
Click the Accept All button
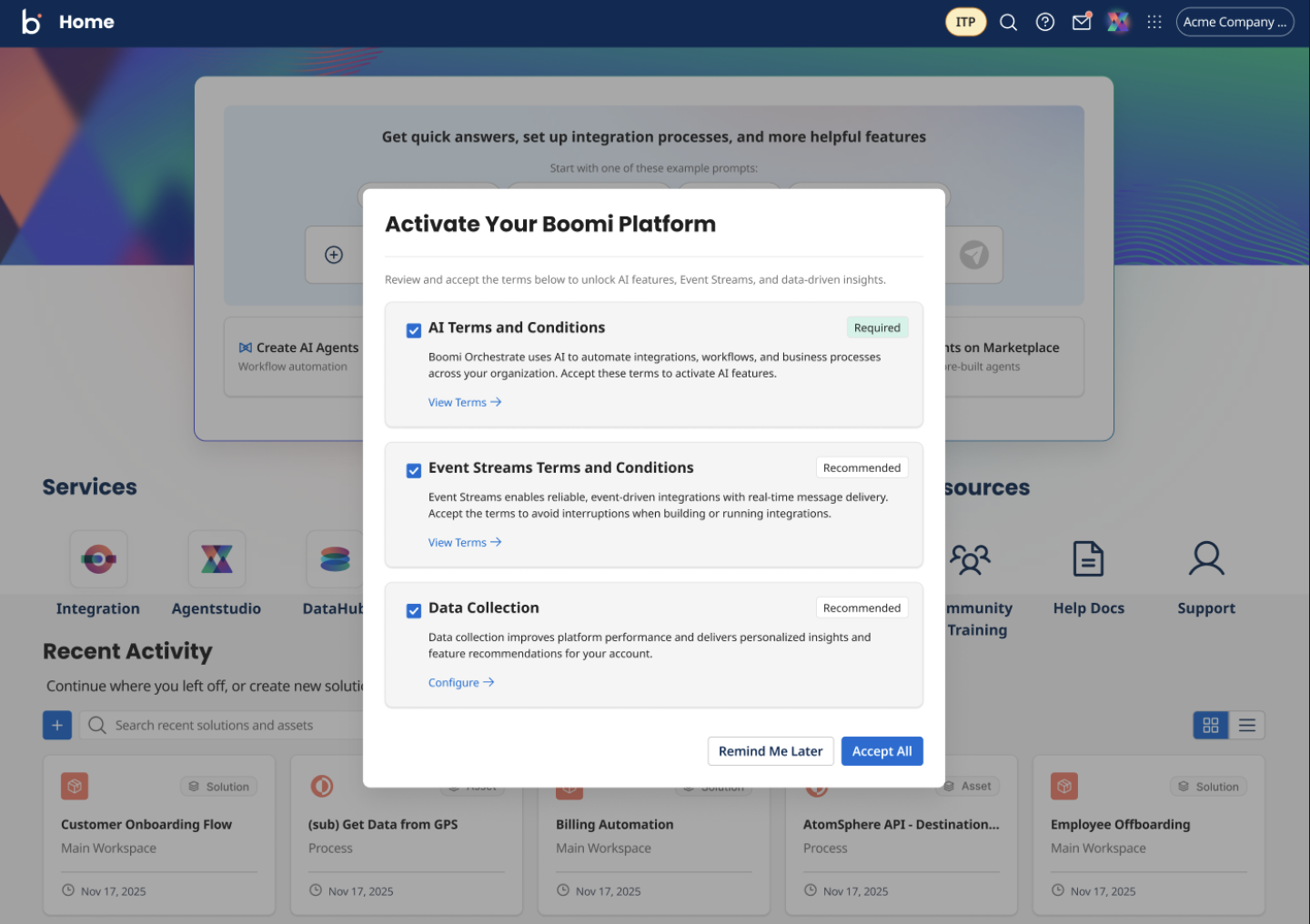pyautogui.click(x=882, y=751)
